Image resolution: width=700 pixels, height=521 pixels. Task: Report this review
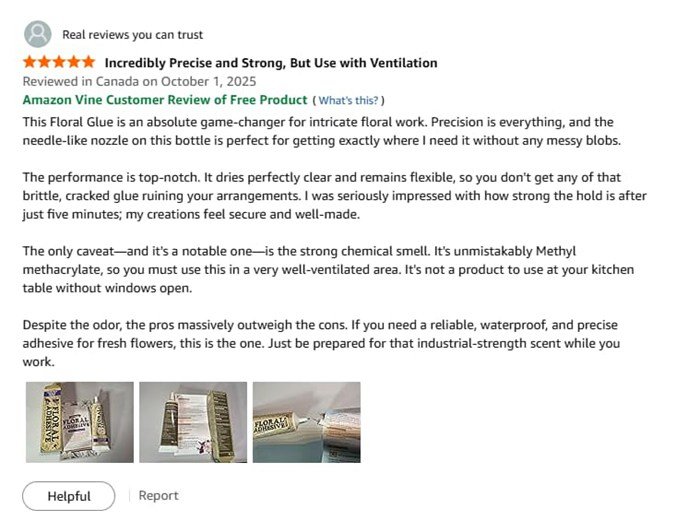pyautogui.click(x=158, y=496)
